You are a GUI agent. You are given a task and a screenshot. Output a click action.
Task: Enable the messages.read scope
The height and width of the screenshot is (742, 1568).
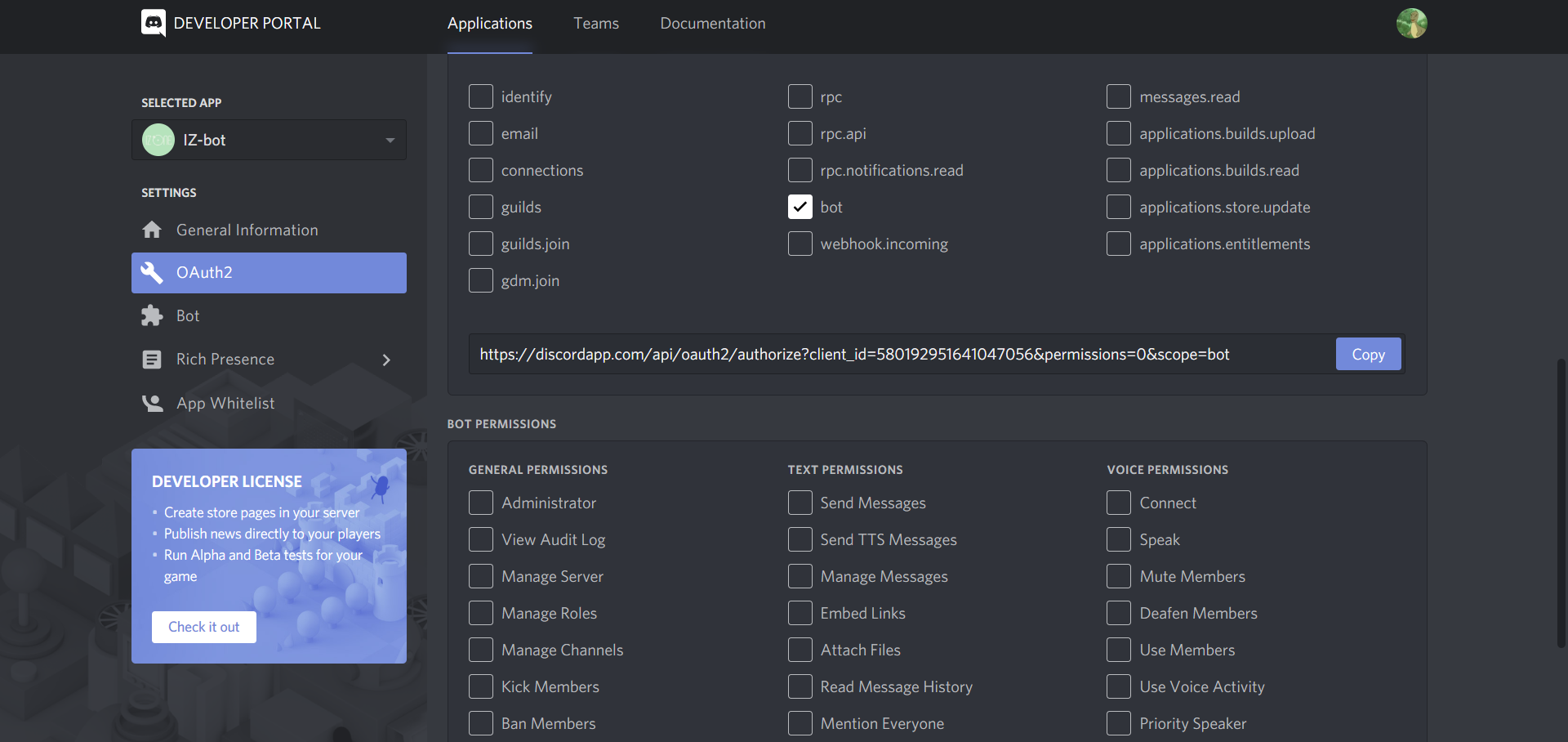1119,96
